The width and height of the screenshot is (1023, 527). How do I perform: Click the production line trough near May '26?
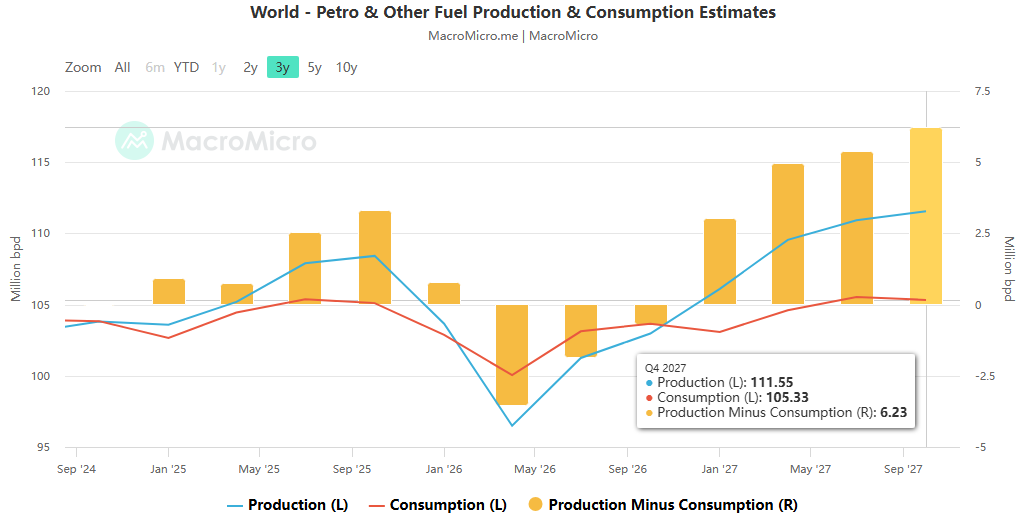[x=512, y=425]
